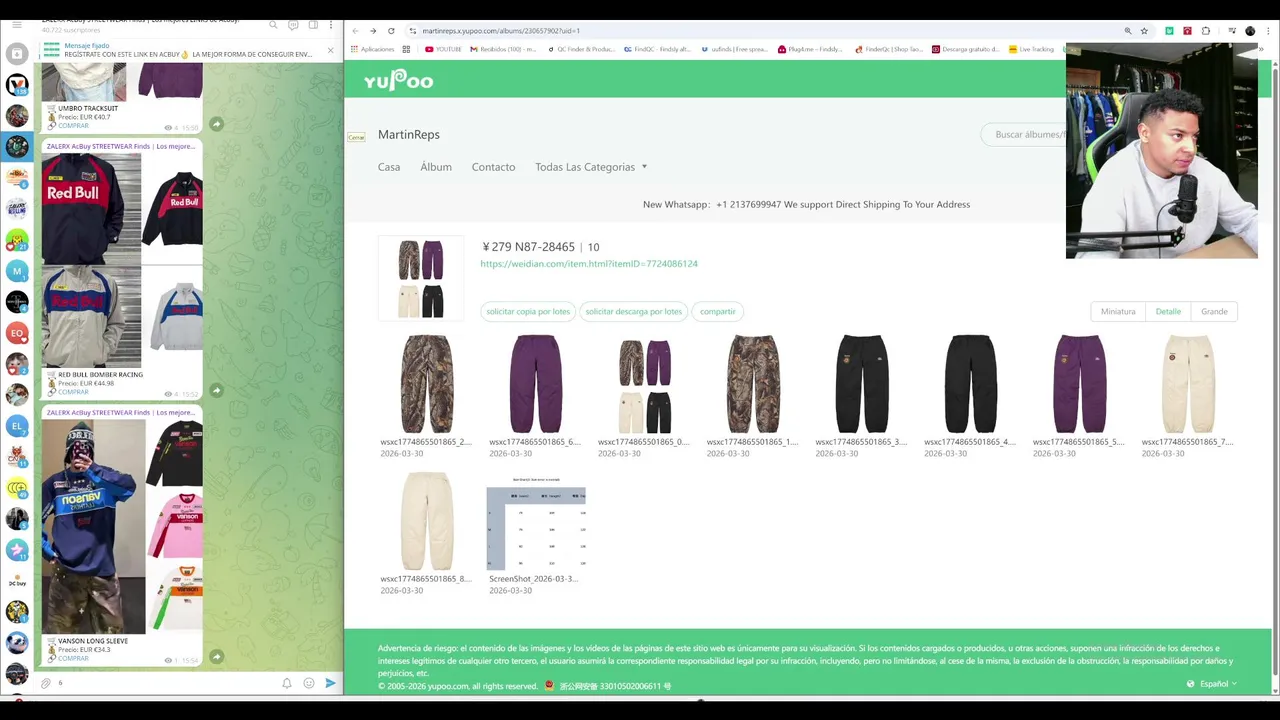Screen dimensions: 1280x720
Task: Switch to Grande view
Action: coord(1214,311)
